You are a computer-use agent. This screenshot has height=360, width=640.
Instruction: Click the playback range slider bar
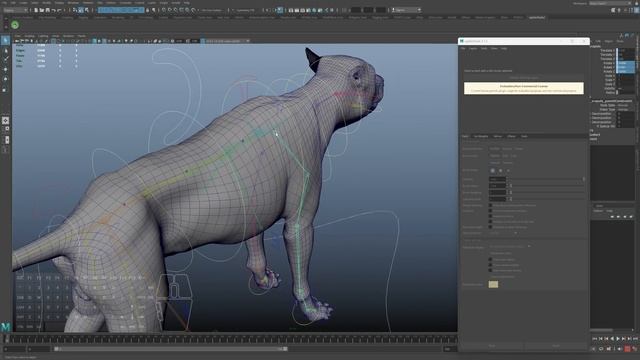pyautogui.click(x=171, y=349)
